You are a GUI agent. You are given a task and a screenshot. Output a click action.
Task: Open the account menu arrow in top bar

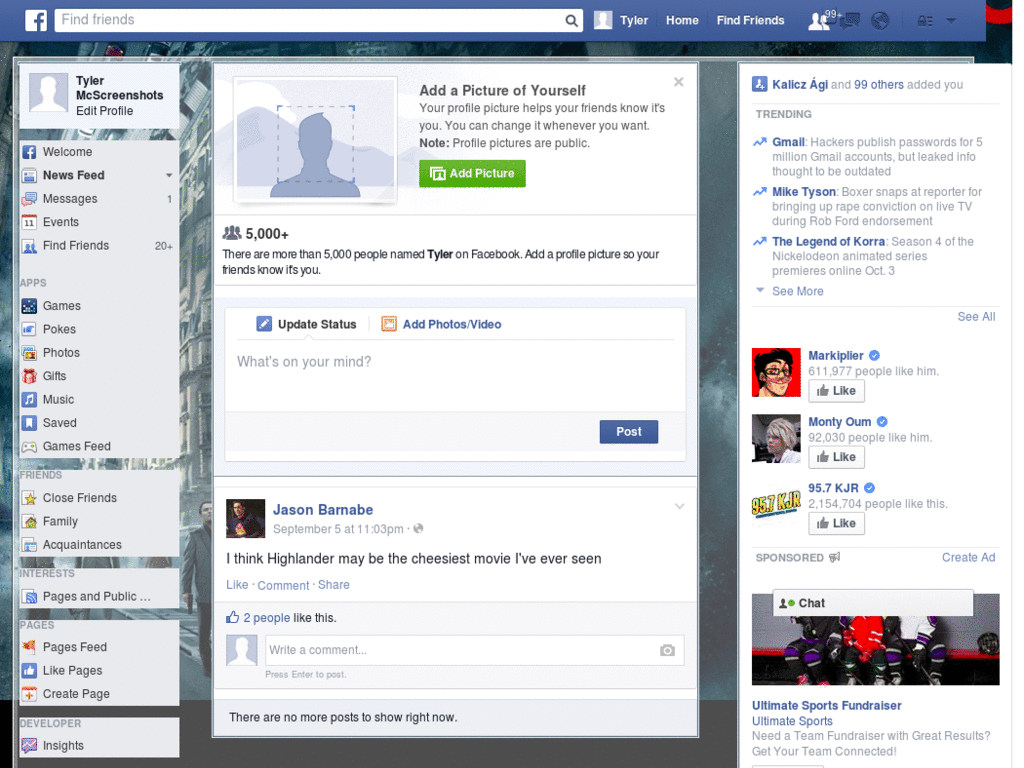(x=952, y=21)
